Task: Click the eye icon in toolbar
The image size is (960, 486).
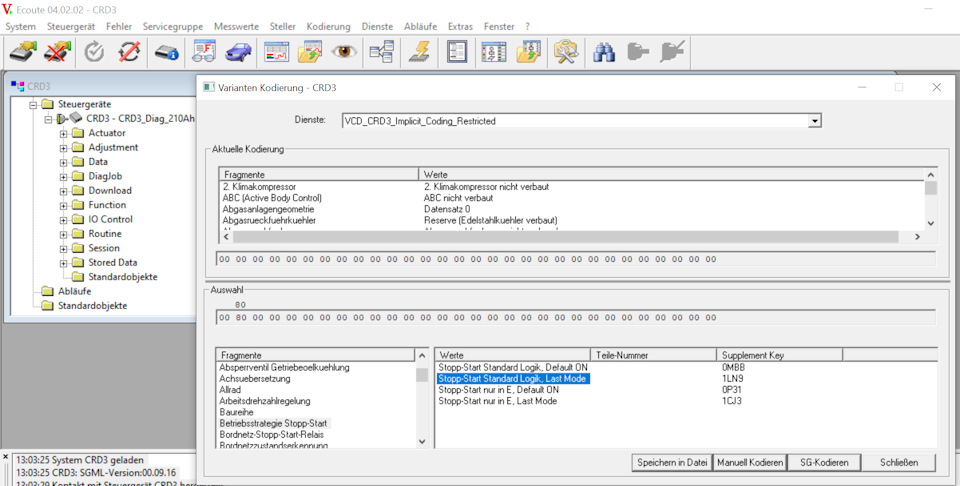Action: [x=346, y=51]
